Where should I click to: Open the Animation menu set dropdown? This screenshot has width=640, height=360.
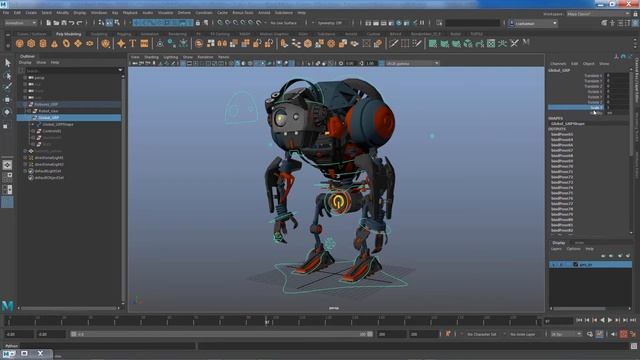coord(20,23)
